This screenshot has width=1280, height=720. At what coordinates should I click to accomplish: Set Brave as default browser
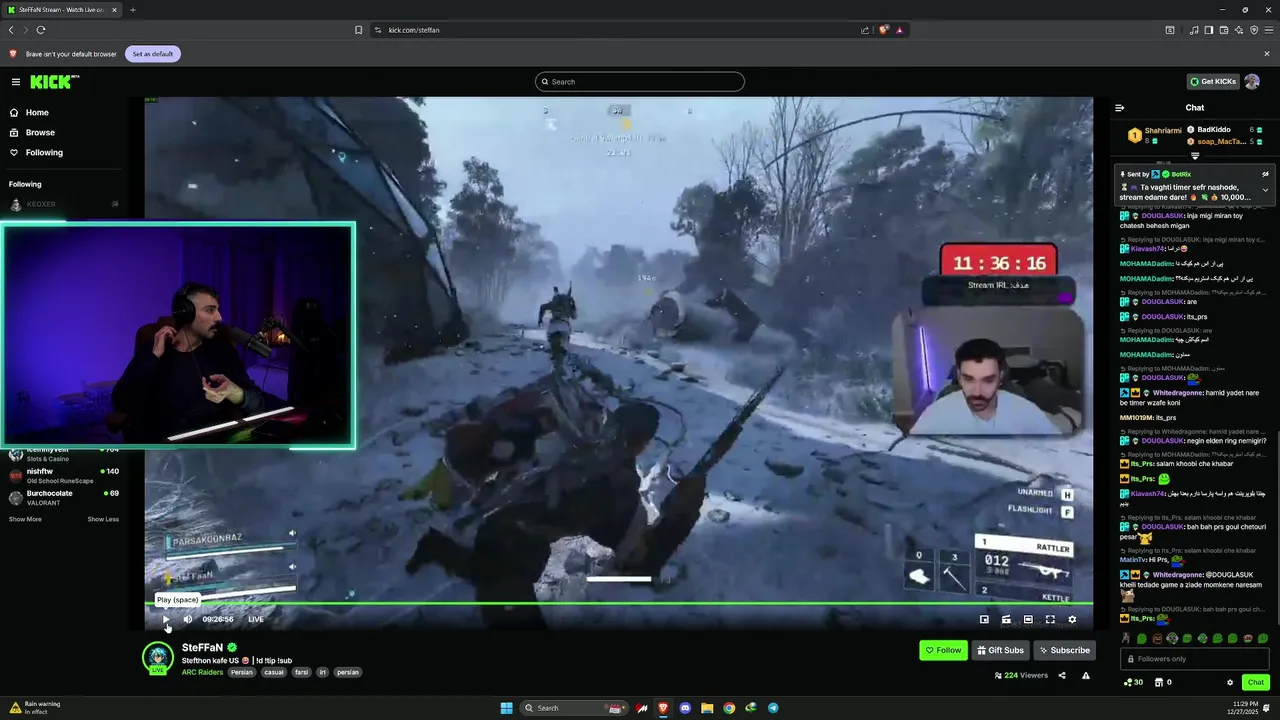153,54
